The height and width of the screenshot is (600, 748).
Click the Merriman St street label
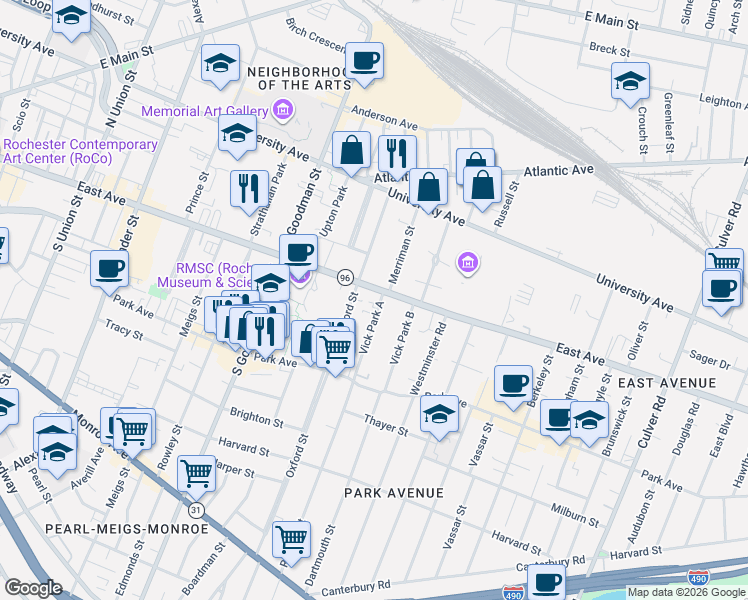click(402, 255)
